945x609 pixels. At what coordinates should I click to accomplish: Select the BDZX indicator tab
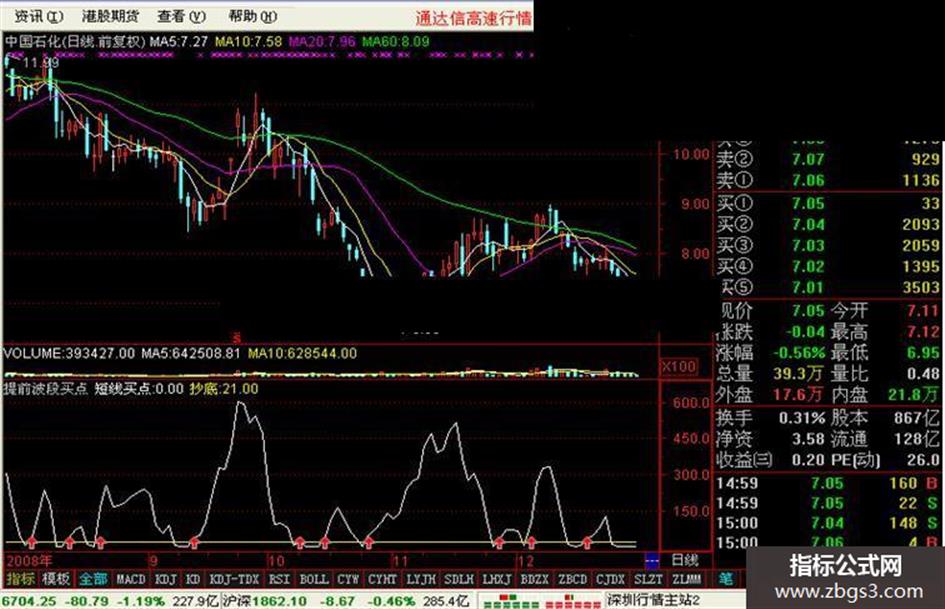[534, 579]
